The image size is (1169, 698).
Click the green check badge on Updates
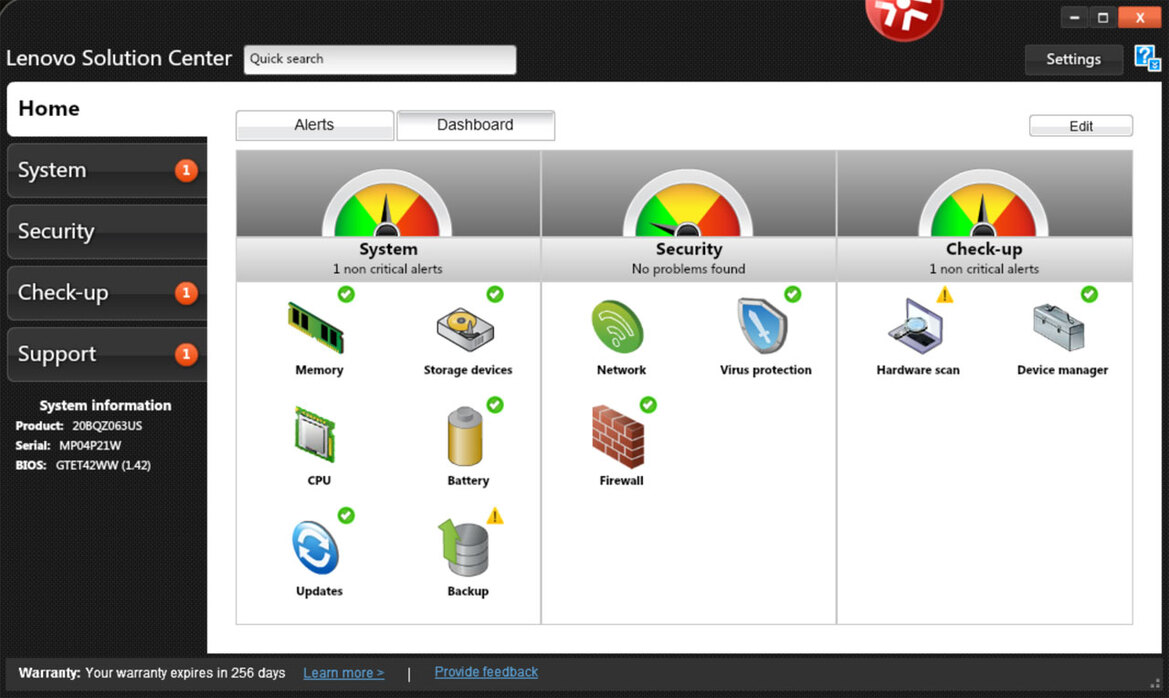coord(346,515)
